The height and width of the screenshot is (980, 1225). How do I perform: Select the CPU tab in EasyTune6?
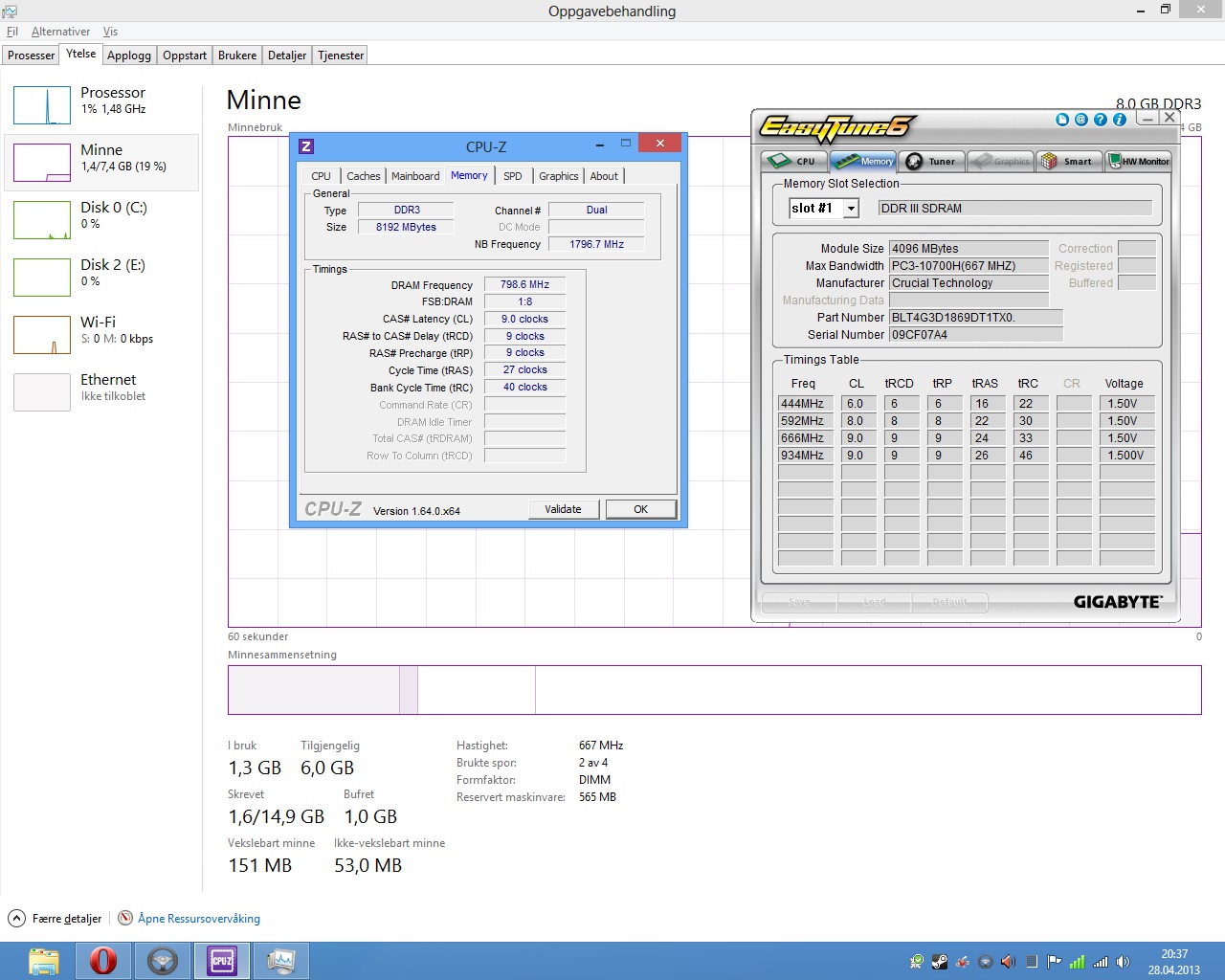tap(794, 161)
